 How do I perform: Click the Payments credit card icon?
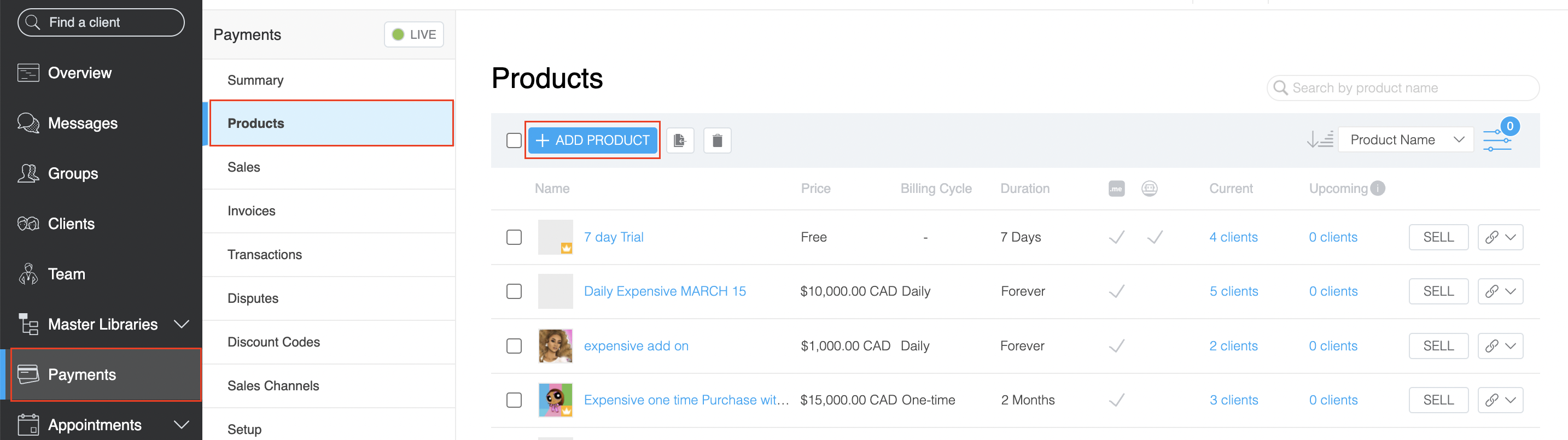click(28, 374)
